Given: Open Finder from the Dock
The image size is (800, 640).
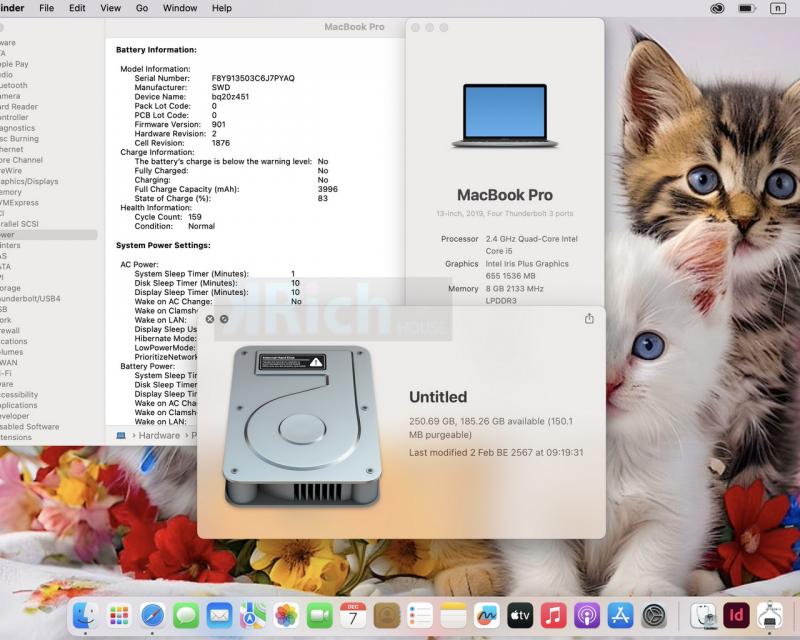Looking at the screenshot, I should 85,615.
